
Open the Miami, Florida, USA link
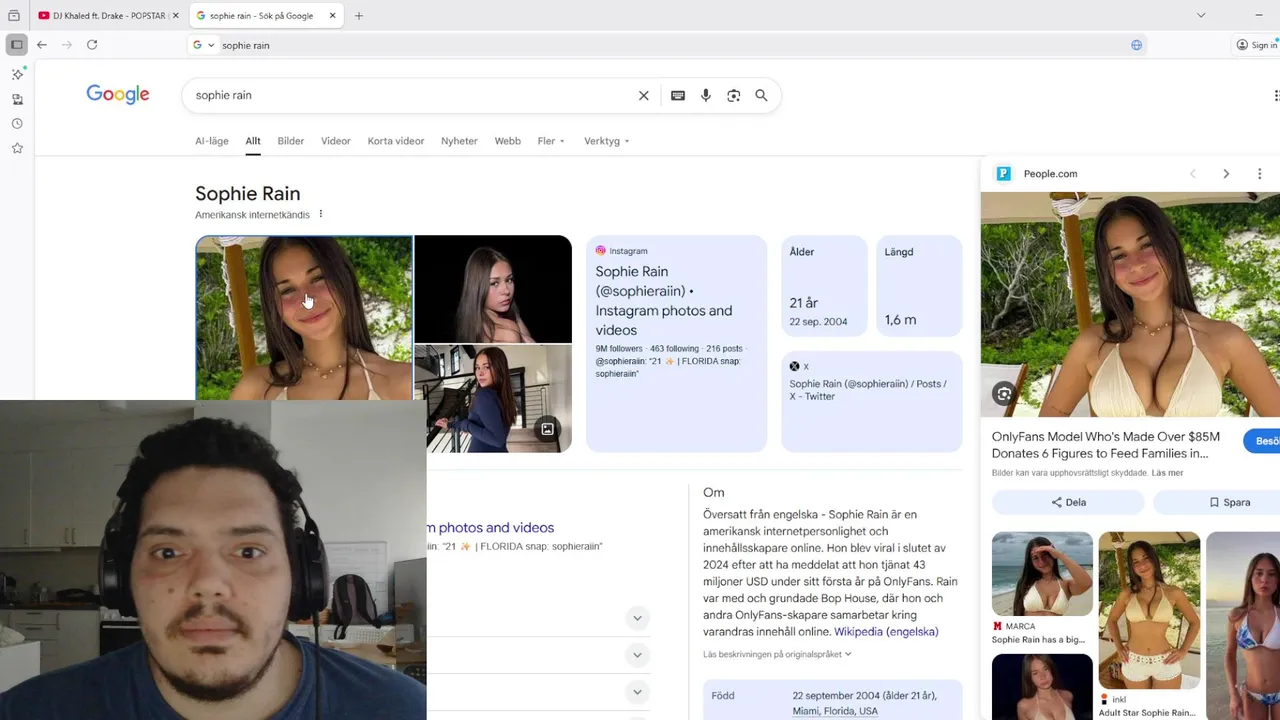(x=835, y=711)
